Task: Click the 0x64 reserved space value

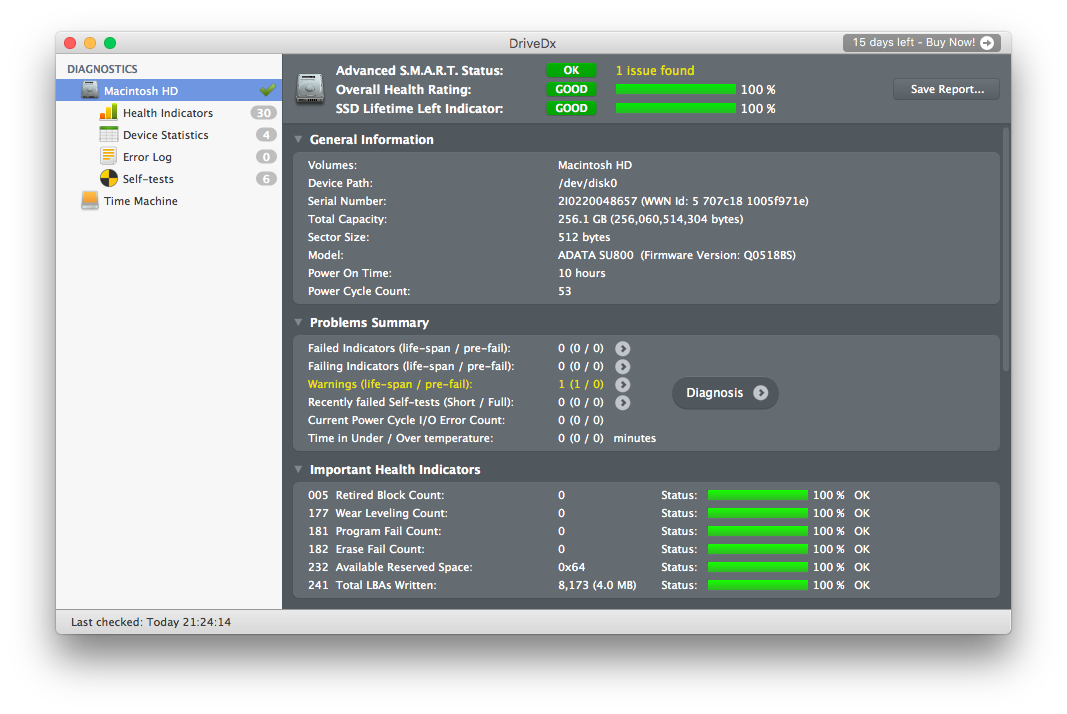Action: coord(572,567)
